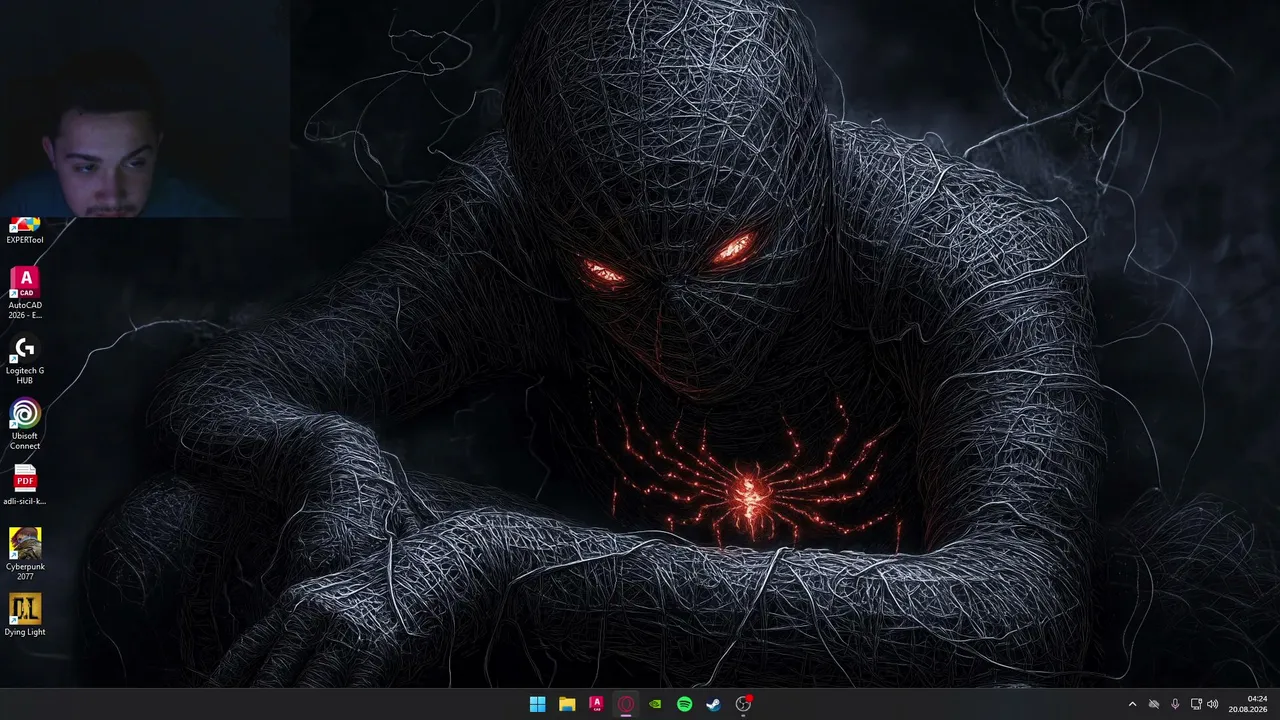This screenshot has width=1280, height=720.
Task: Click the microphone tray icon
Action: click(1175, 704)
